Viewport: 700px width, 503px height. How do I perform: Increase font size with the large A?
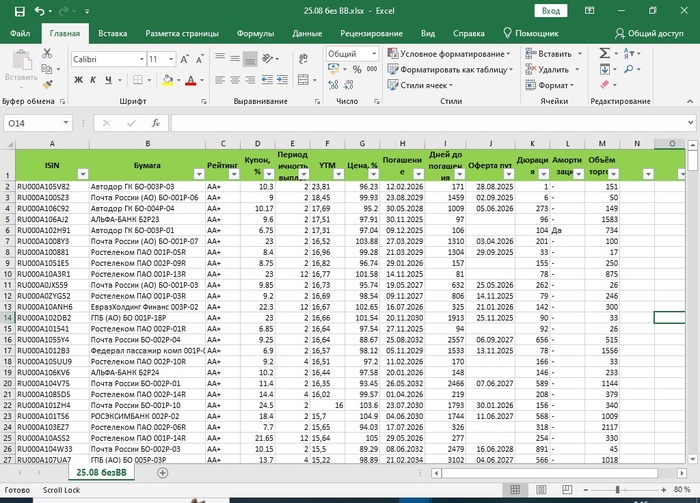184,59
